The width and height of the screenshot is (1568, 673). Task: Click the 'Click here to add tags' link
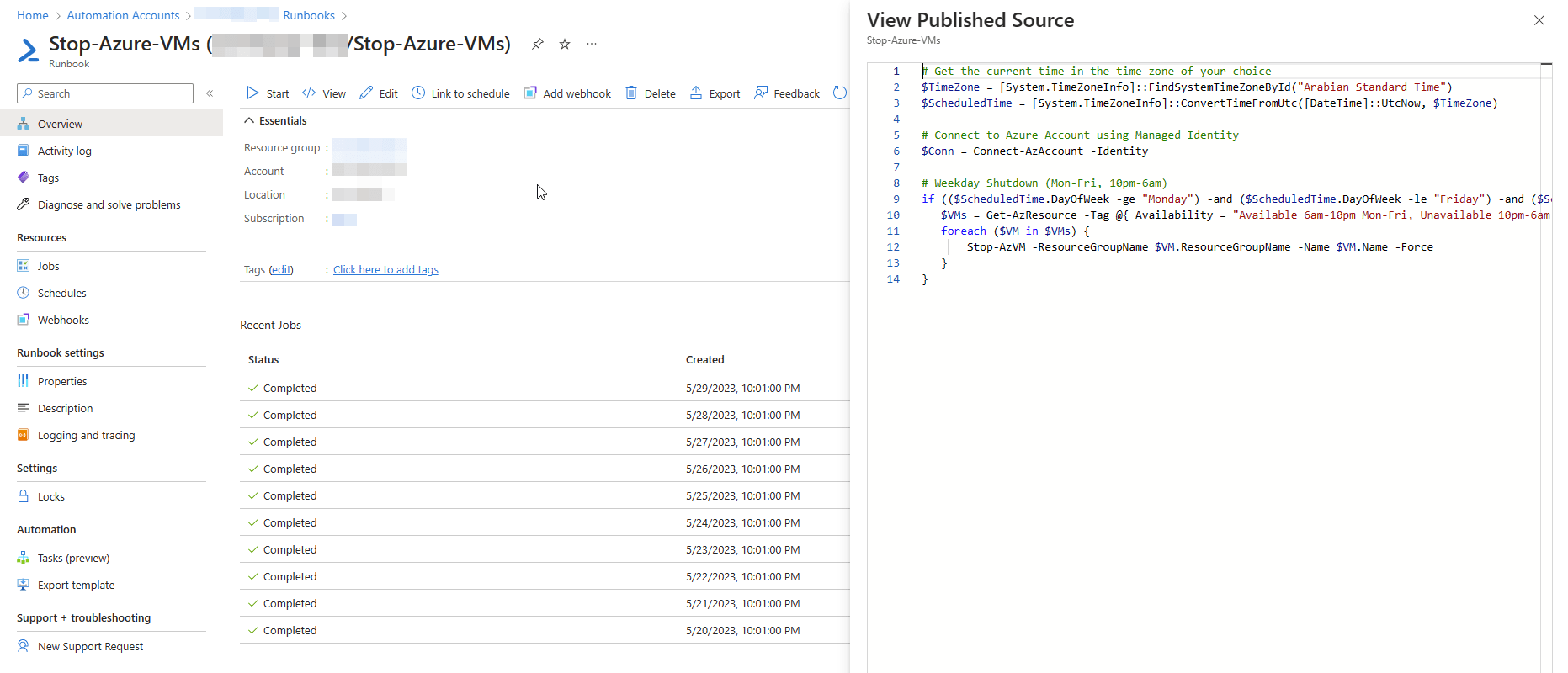pos(385,270)
